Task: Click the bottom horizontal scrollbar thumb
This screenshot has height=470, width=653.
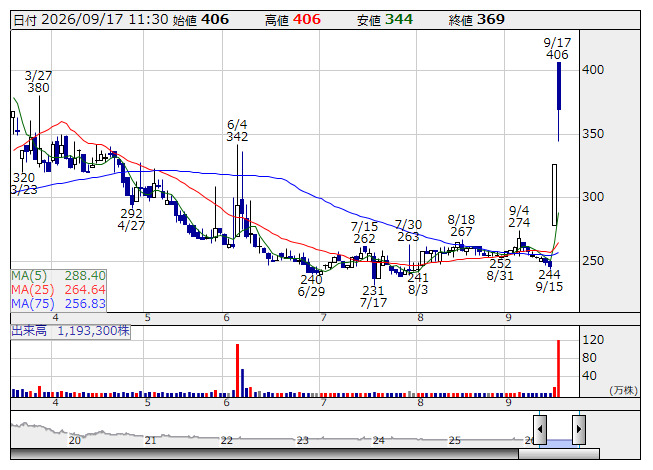Action: tap(559, 454)
